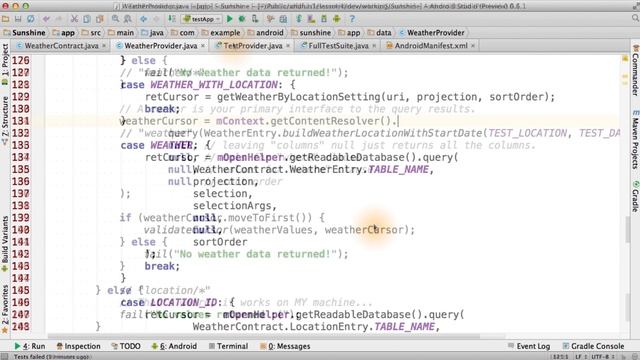Open the Run tool window
The height and width of the screenshot is (360, 640).
coord(29,346)
